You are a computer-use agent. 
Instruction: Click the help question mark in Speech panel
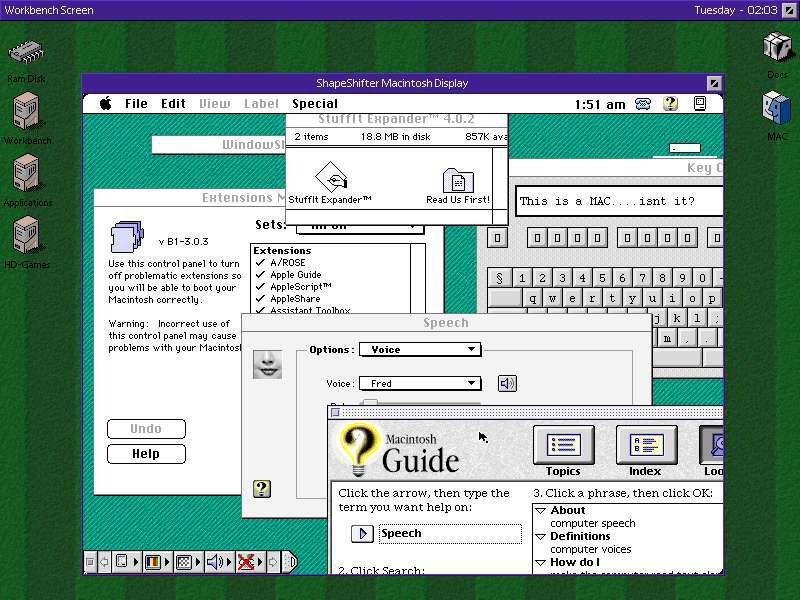[x=261, y=489]
